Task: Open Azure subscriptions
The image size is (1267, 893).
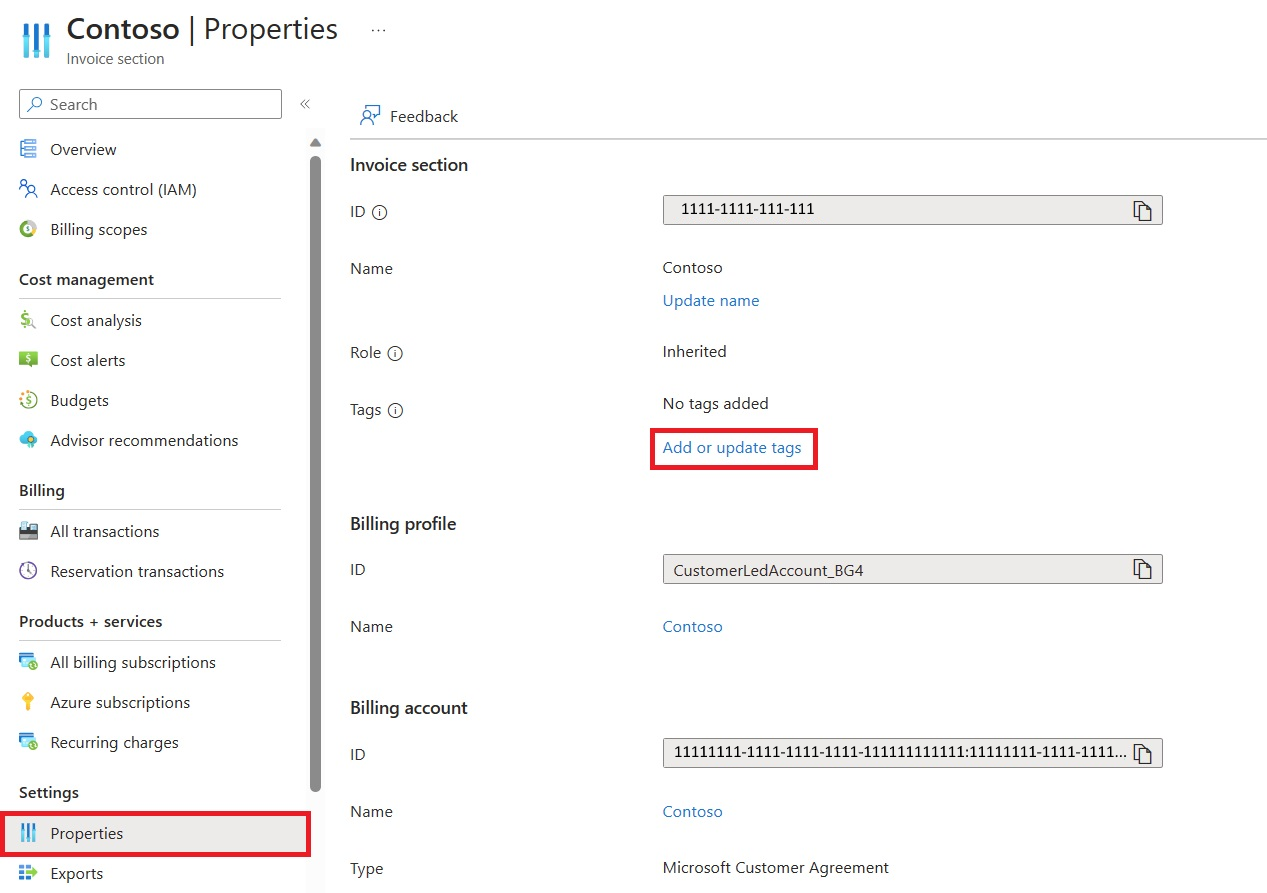Action: tap(120, 702)
